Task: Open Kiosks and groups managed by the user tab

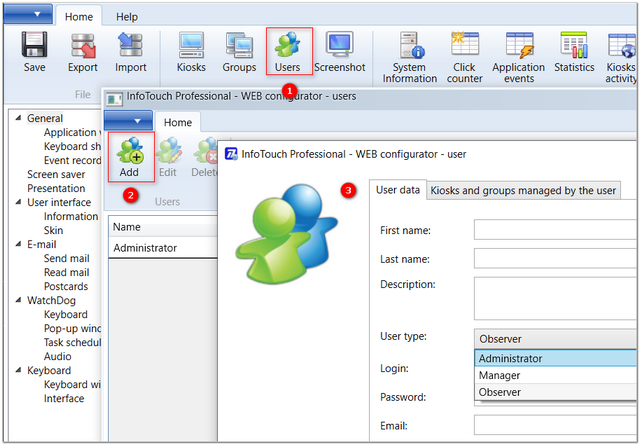Action: click(523, 191)
